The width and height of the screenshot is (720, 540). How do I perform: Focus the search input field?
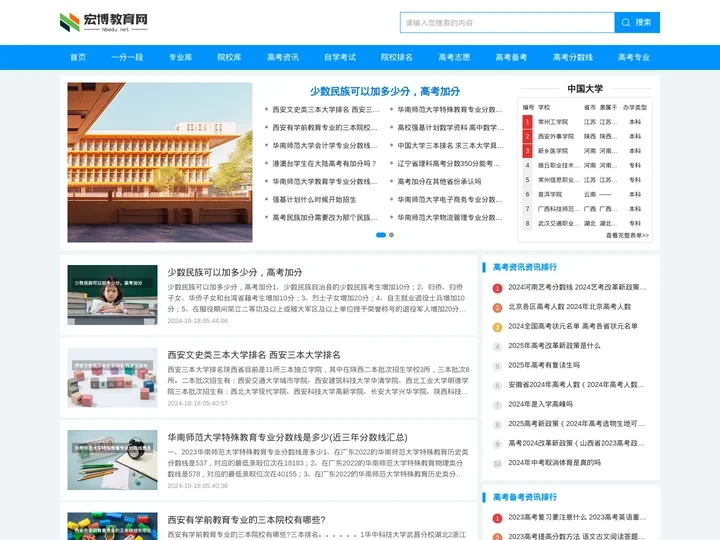coord(507,22)
